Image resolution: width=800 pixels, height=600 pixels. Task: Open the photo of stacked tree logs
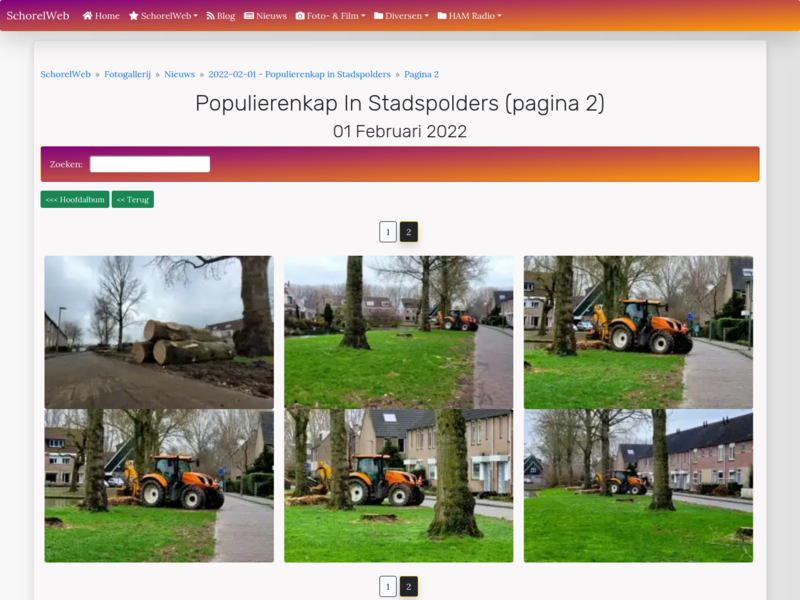coord(159,332)
